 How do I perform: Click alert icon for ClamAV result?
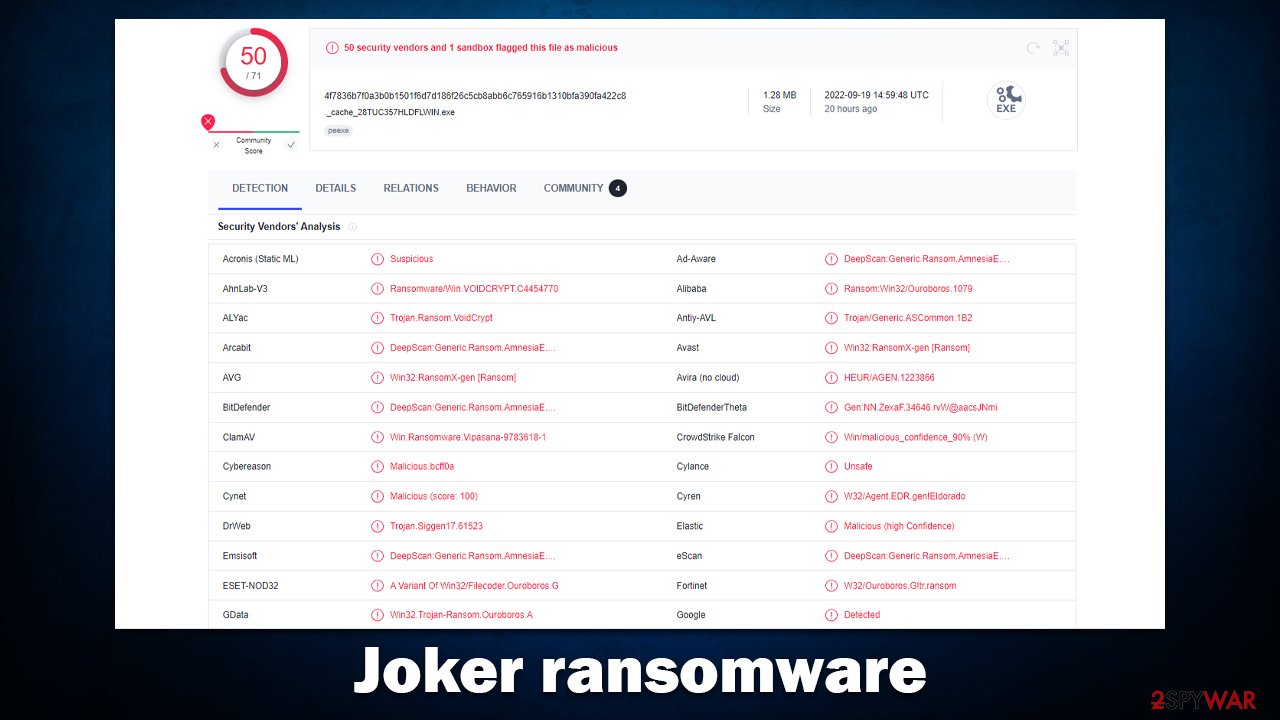click(377, 437)
